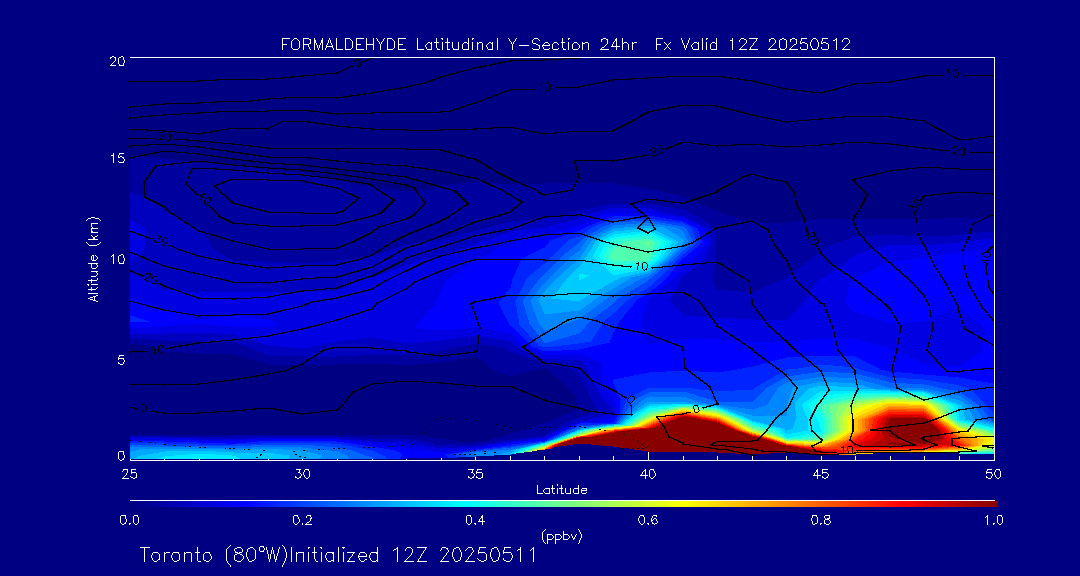This screenshot has height=576, width=1080.
Task: Click the latitude tick label 45
Action: pos(821,474)
